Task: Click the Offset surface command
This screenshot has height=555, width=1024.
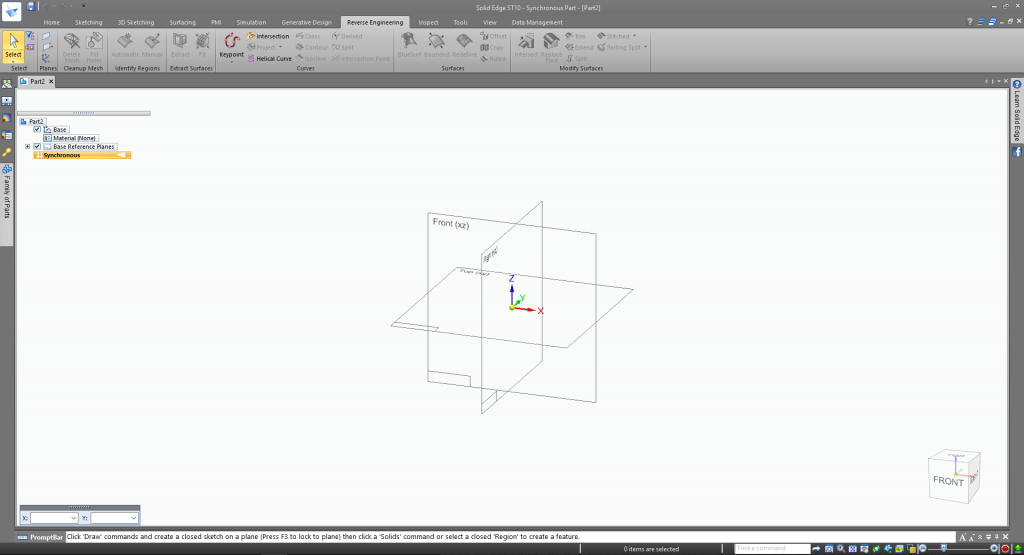Action: (x=494, y=37)
